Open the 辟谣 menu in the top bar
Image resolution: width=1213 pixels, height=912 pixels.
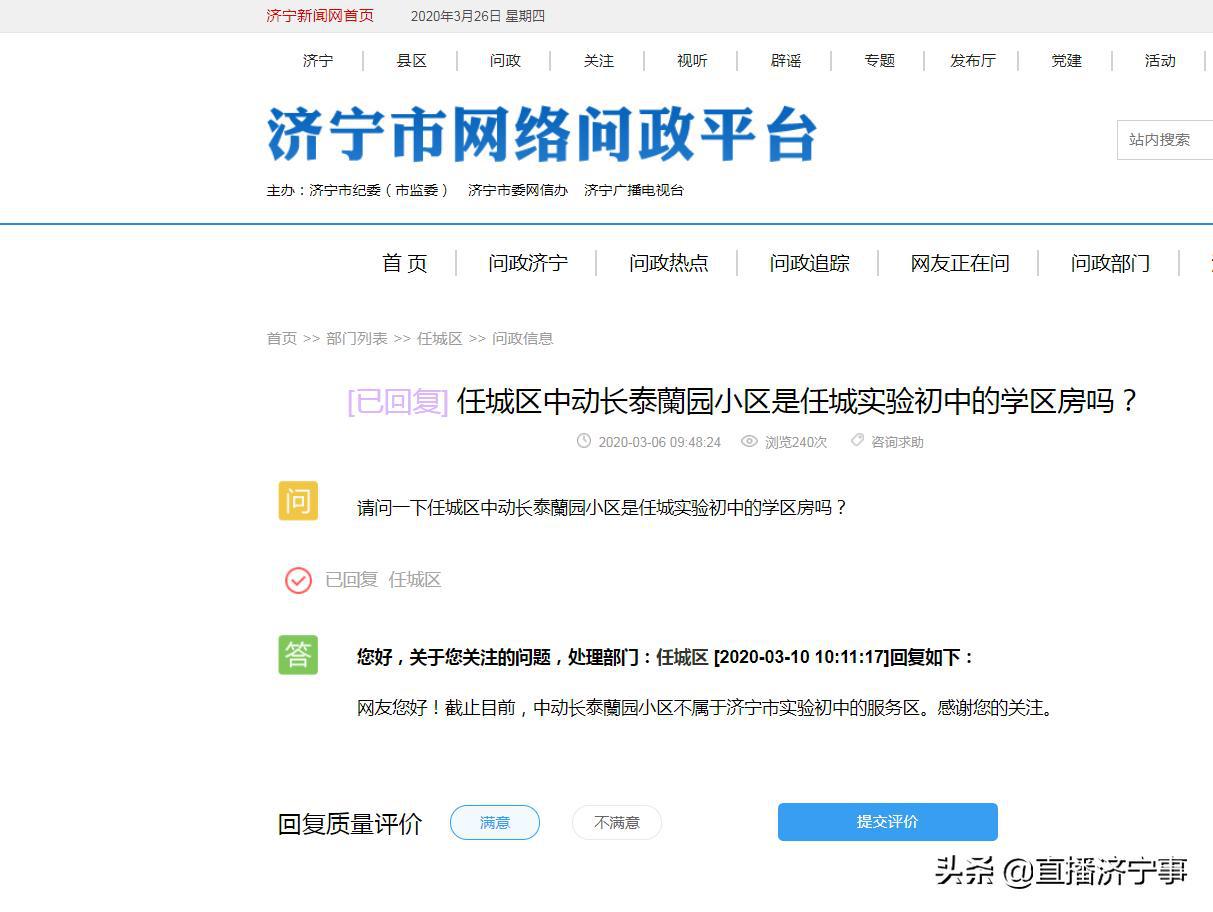tap(786, 61)
